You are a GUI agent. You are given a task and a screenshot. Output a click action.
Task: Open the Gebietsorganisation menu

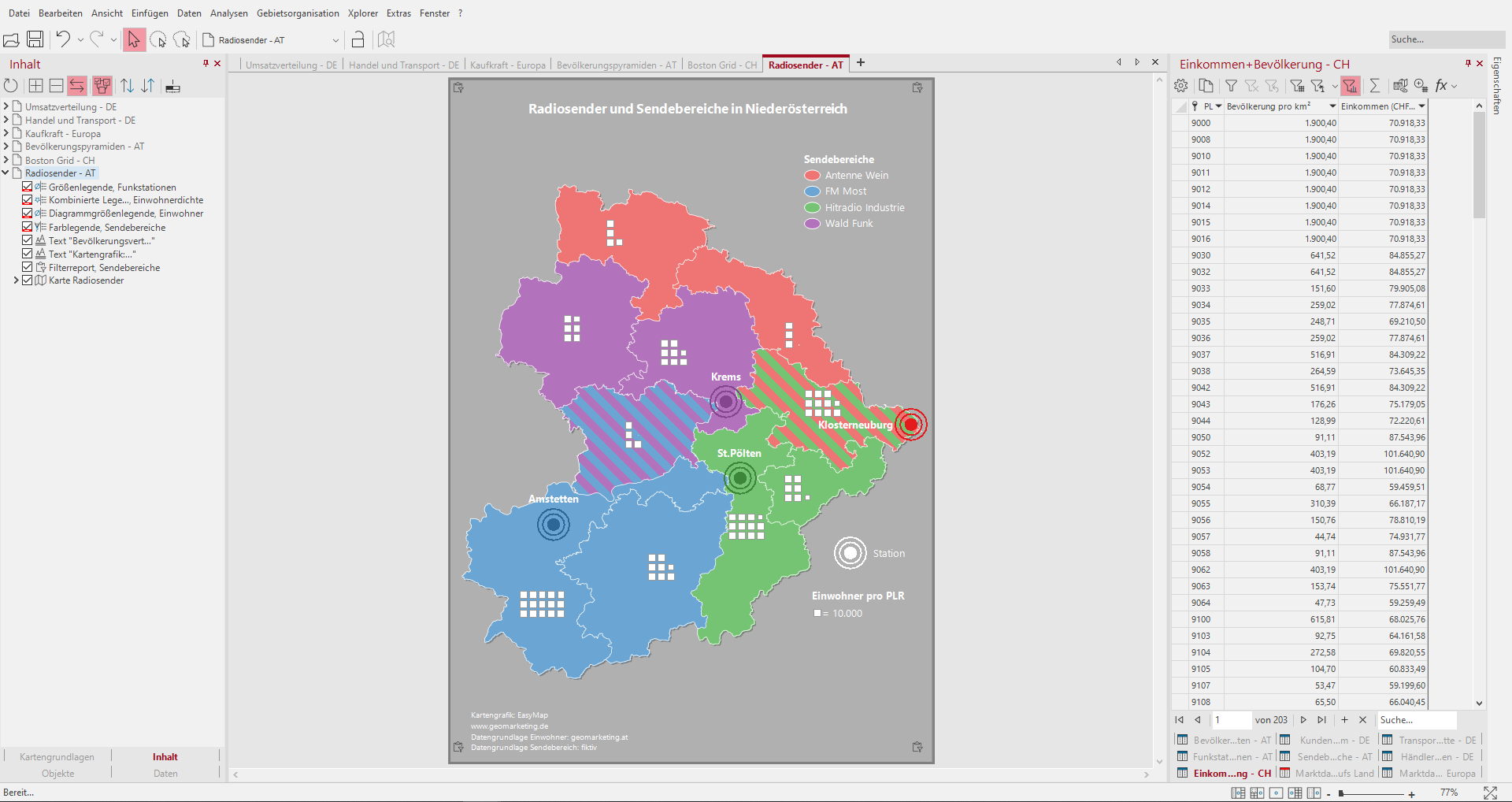click(298, 13)
